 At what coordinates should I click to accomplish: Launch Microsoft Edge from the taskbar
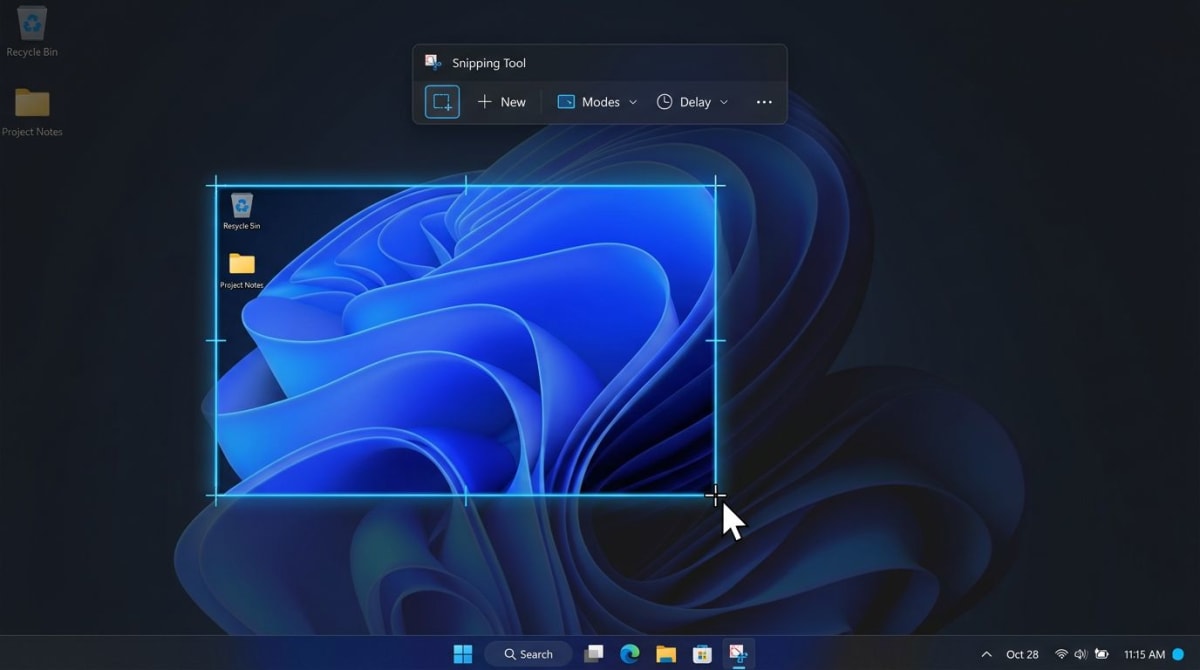(629, 654)
